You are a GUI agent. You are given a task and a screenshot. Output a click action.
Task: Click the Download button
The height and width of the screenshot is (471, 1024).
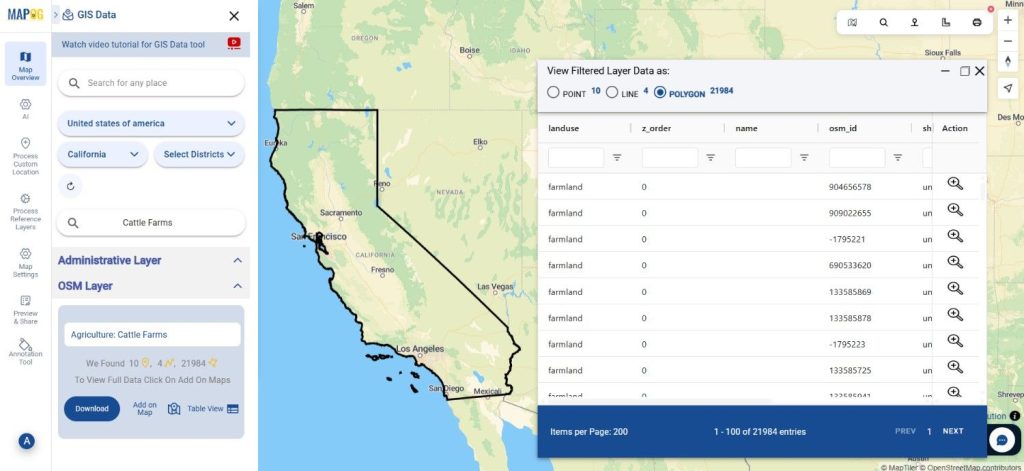(x=92, y=409)
